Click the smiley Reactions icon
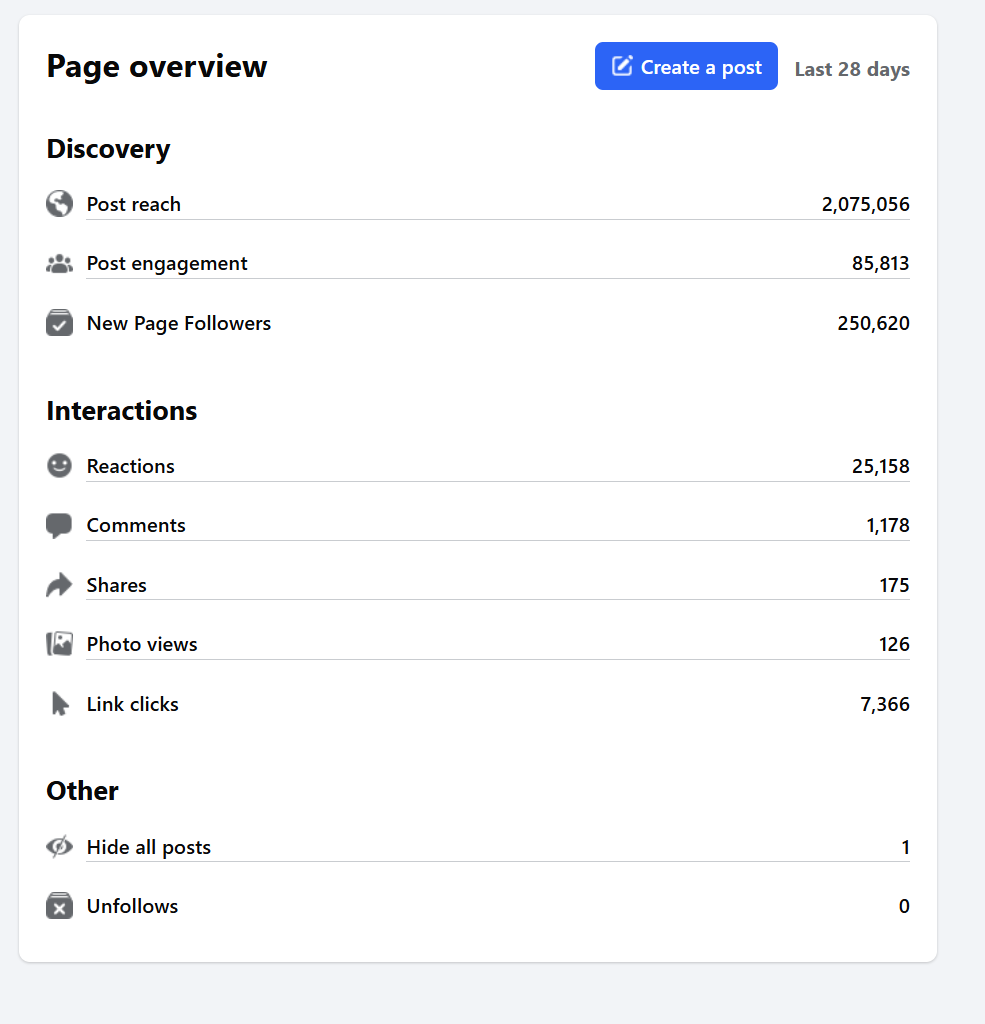Viewport: 985px width, 1024px height. (x=60, y=466)
